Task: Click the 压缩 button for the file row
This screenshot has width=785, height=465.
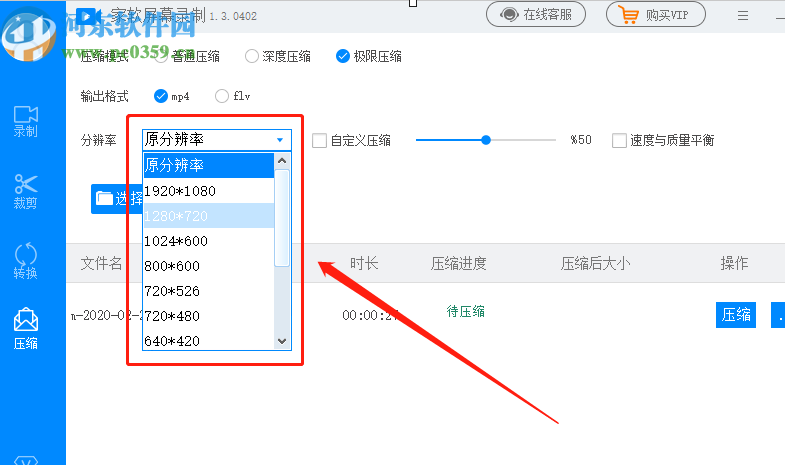Action: [x=735, y=315]
